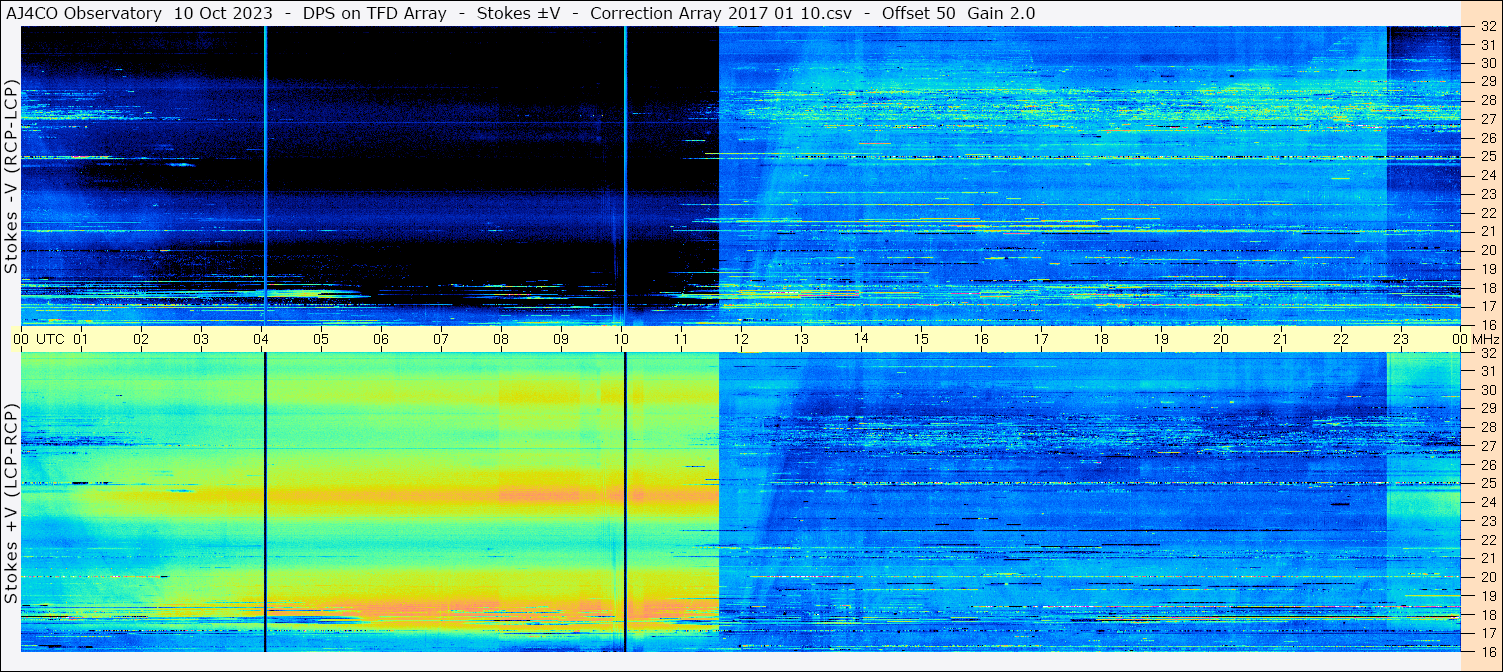Click the 32 MHz label of upper panel
1503x672 pixels.
click(1487, 28)
